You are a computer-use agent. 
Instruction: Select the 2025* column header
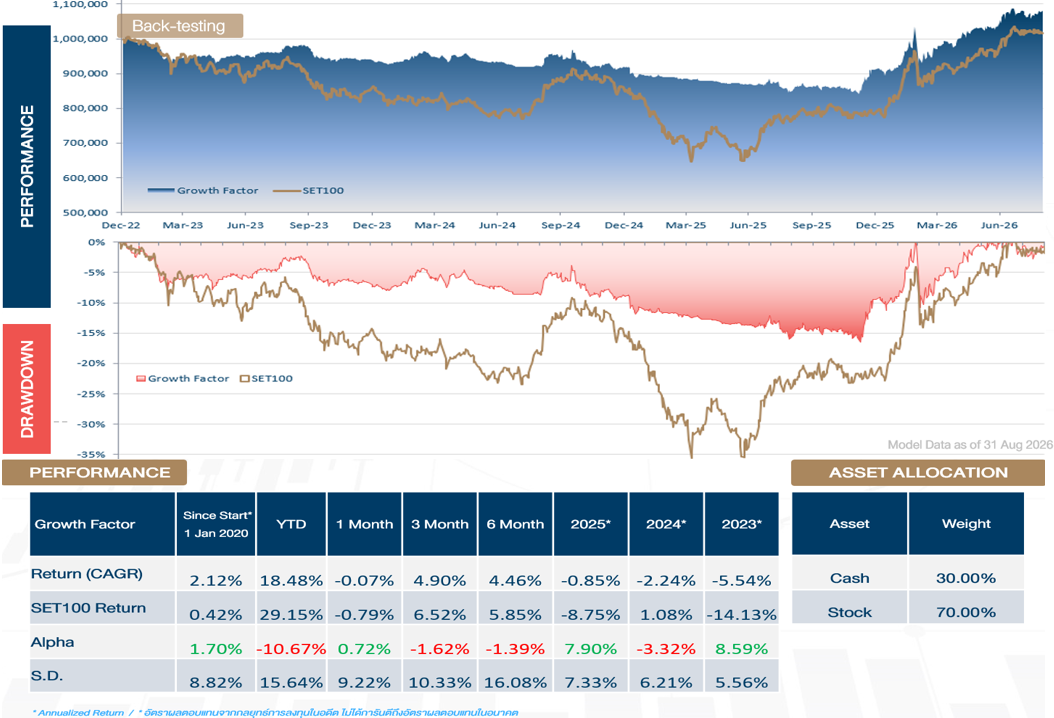click(x=591, y=524)
